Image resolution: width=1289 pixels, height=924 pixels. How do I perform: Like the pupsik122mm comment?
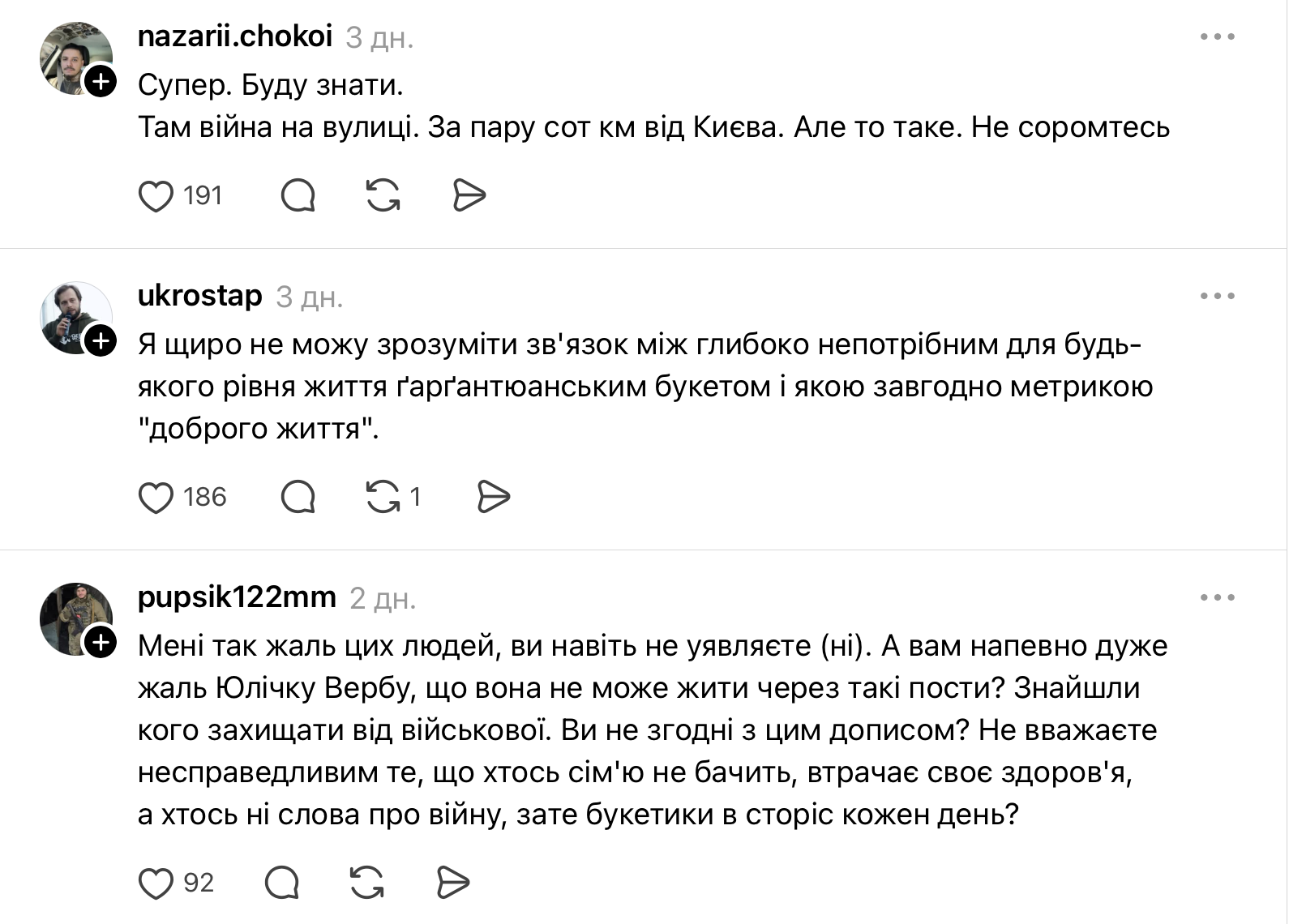156,883
